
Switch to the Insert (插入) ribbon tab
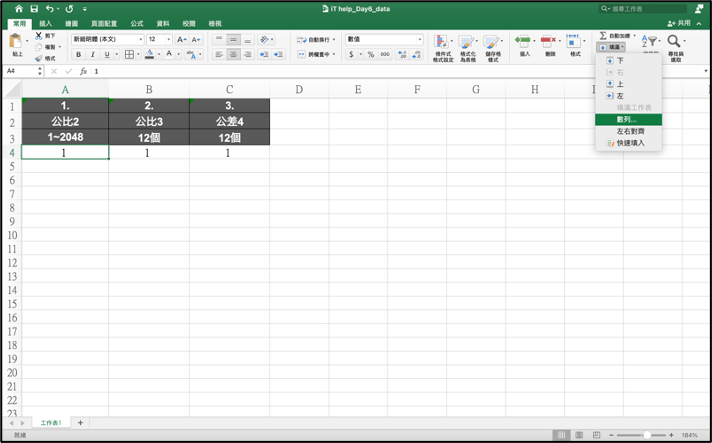(45, 24)
